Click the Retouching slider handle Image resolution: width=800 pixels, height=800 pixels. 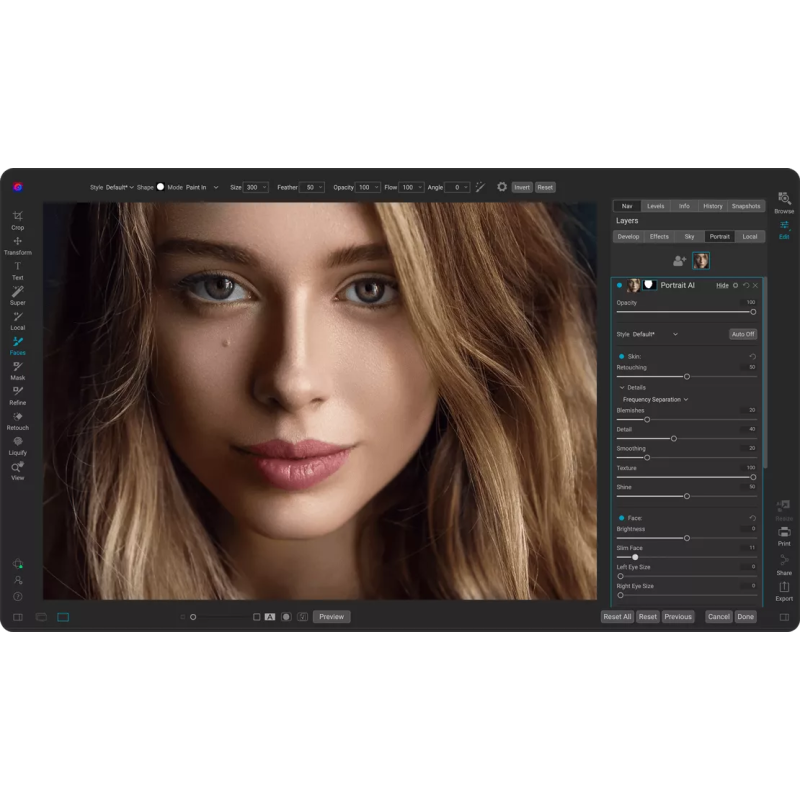click(686, 376)
